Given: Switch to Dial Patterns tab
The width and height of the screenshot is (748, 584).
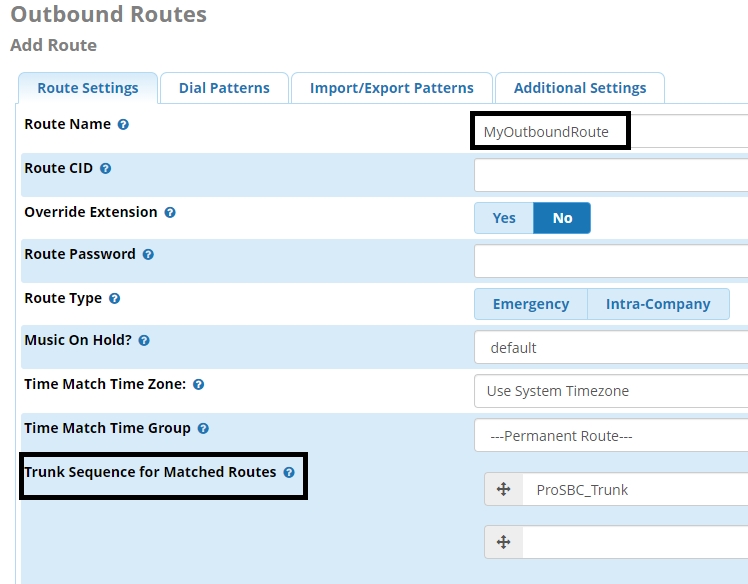Looking at the screenshot, I should [x=224, y=88].
